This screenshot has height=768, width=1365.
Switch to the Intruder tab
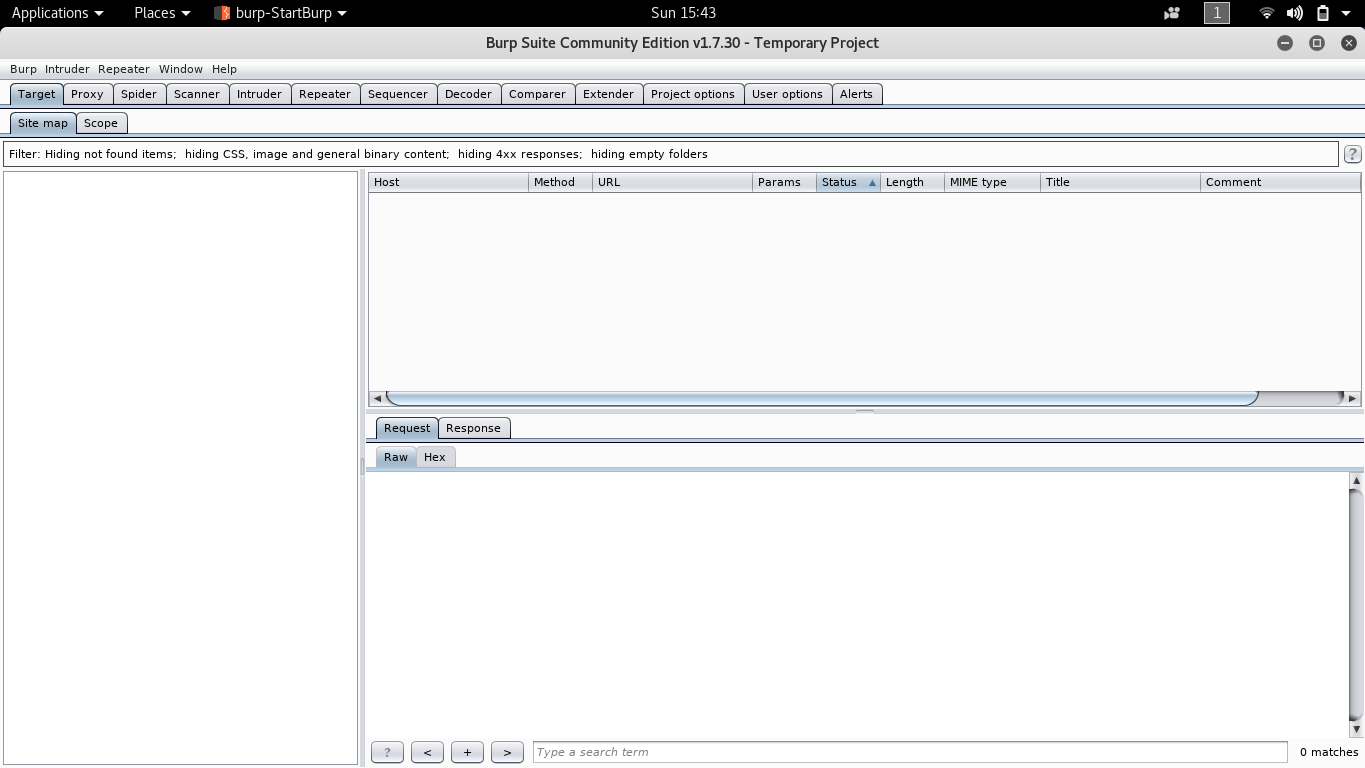pos(259,94)
